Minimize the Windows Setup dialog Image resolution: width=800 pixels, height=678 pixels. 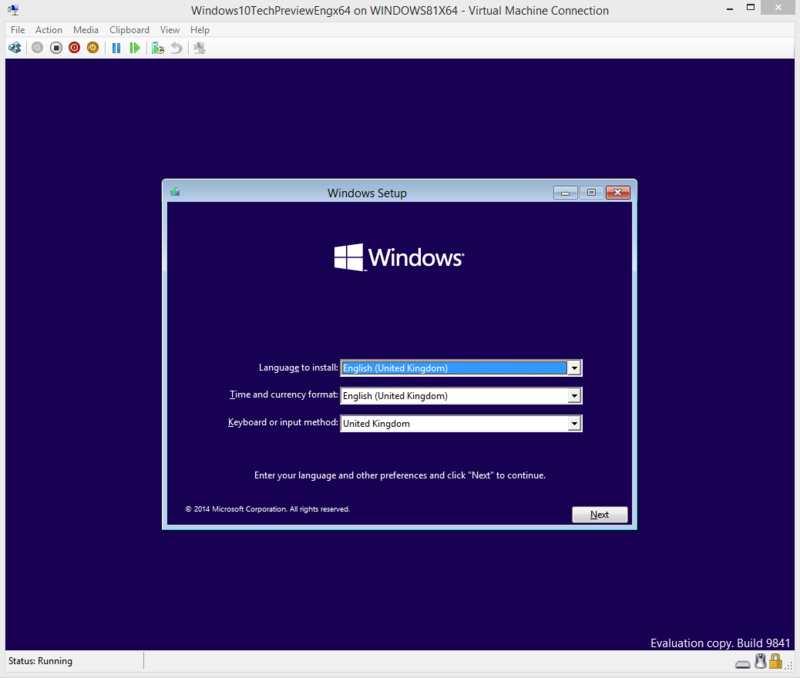pos(565,193)
